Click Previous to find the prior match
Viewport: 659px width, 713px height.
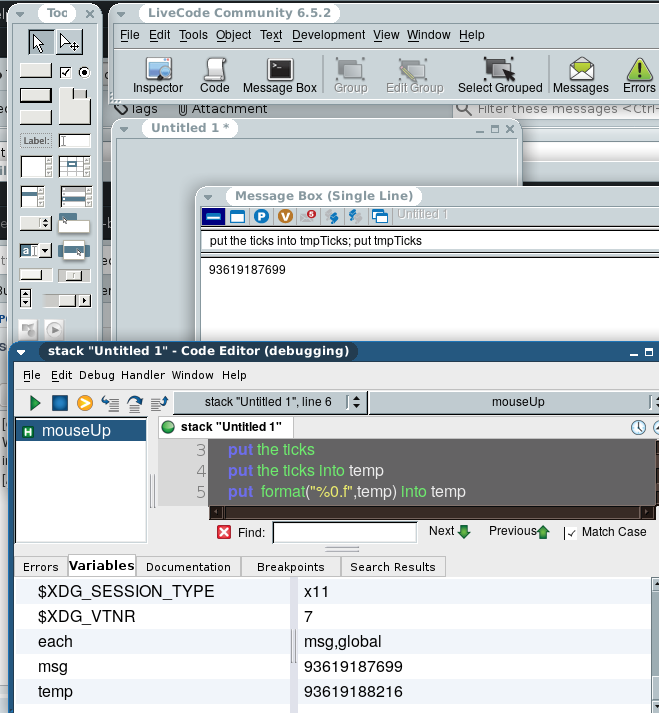point(519,532)
